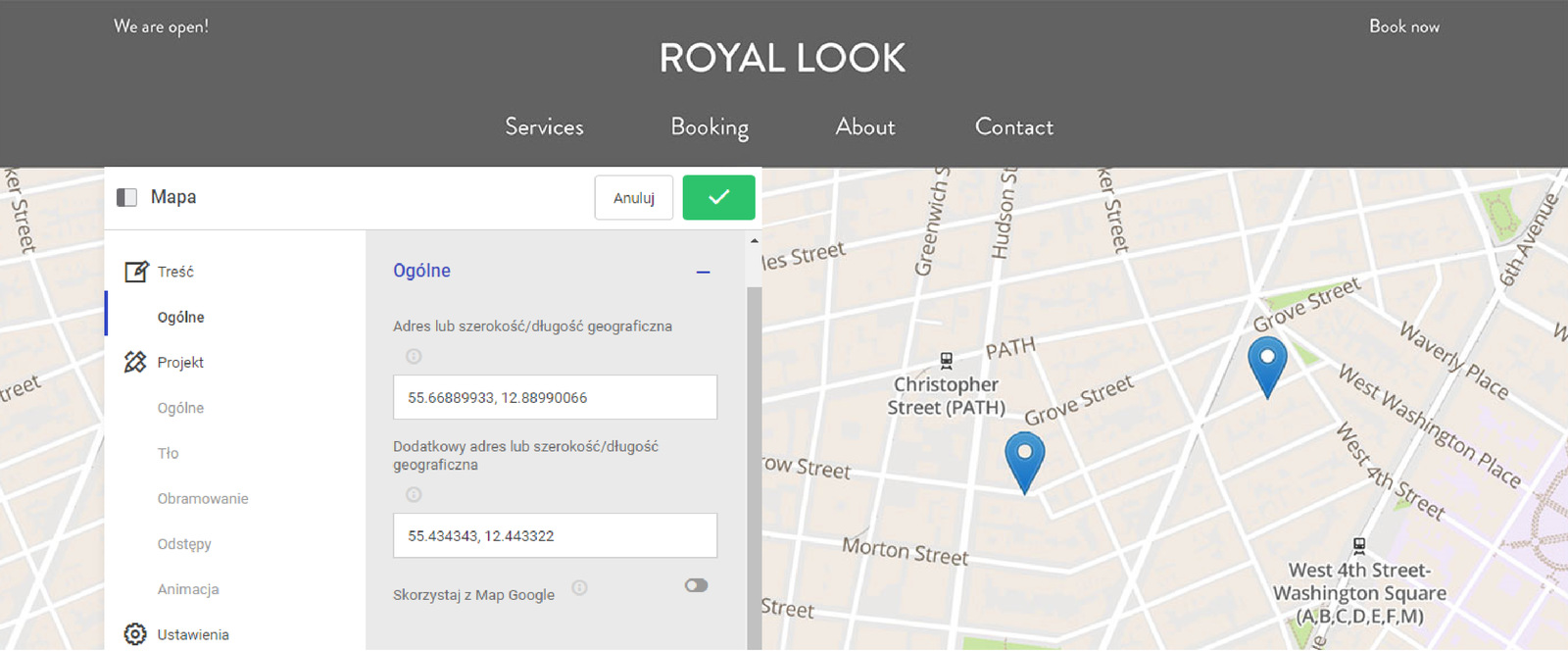Click the Waverly Place map label
The width and height of the screenshot is (1568, 651).
pyautogui.click(x=1453, y=360)
